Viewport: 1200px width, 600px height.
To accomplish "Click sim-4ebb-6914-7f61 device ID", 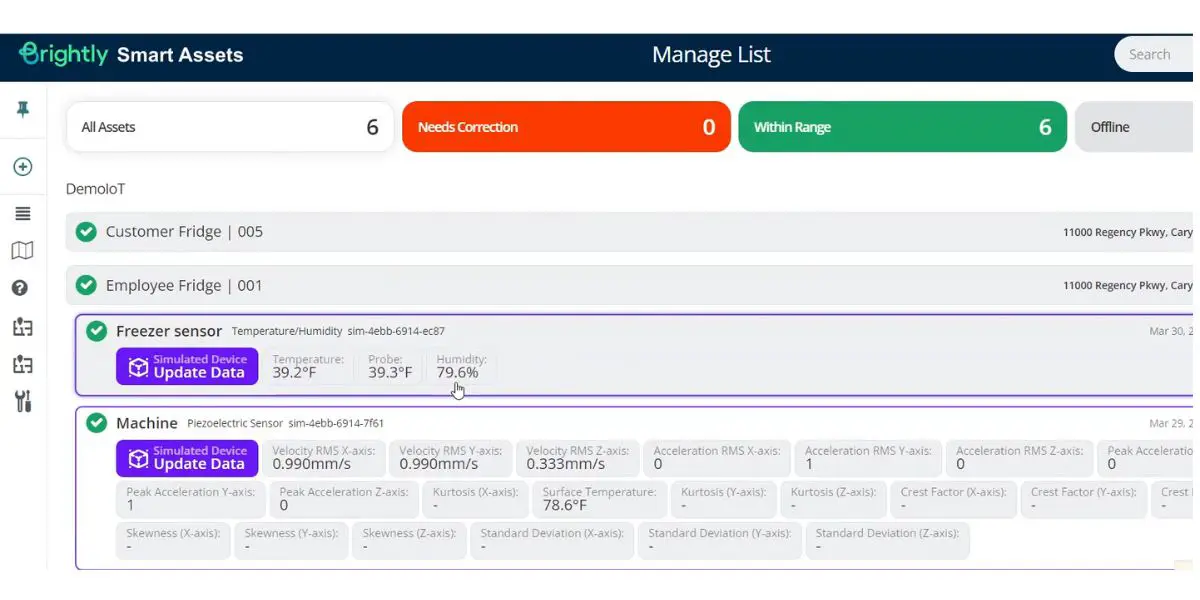I will click(336, 423).
